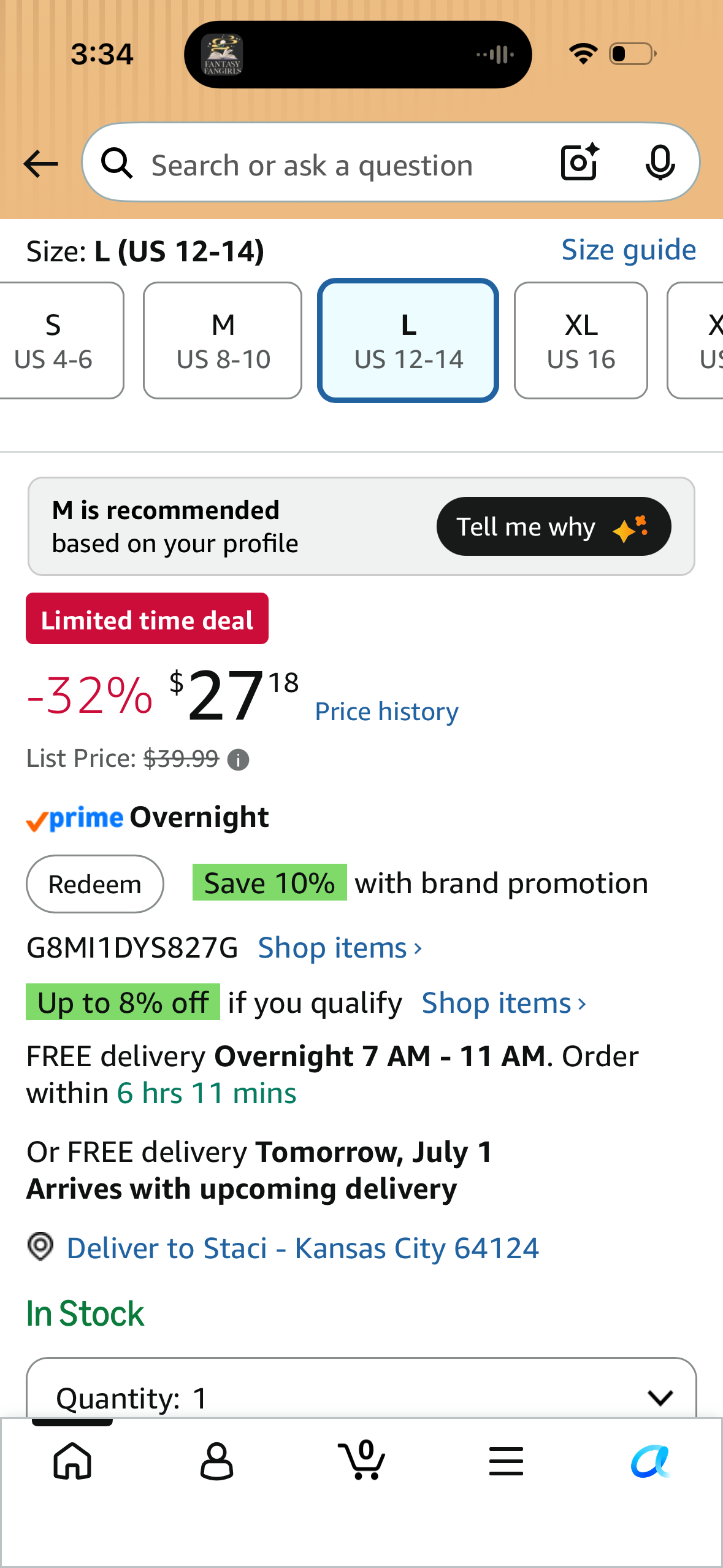Tap the back arrow icon
The height and width of the screenshot is (1568, 723).
point(40,164)
